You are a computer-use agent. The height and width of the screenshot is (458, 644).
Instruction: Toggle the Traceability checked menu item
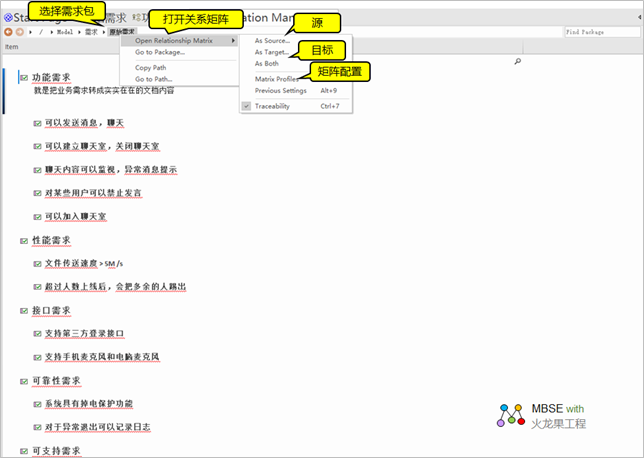282,105
